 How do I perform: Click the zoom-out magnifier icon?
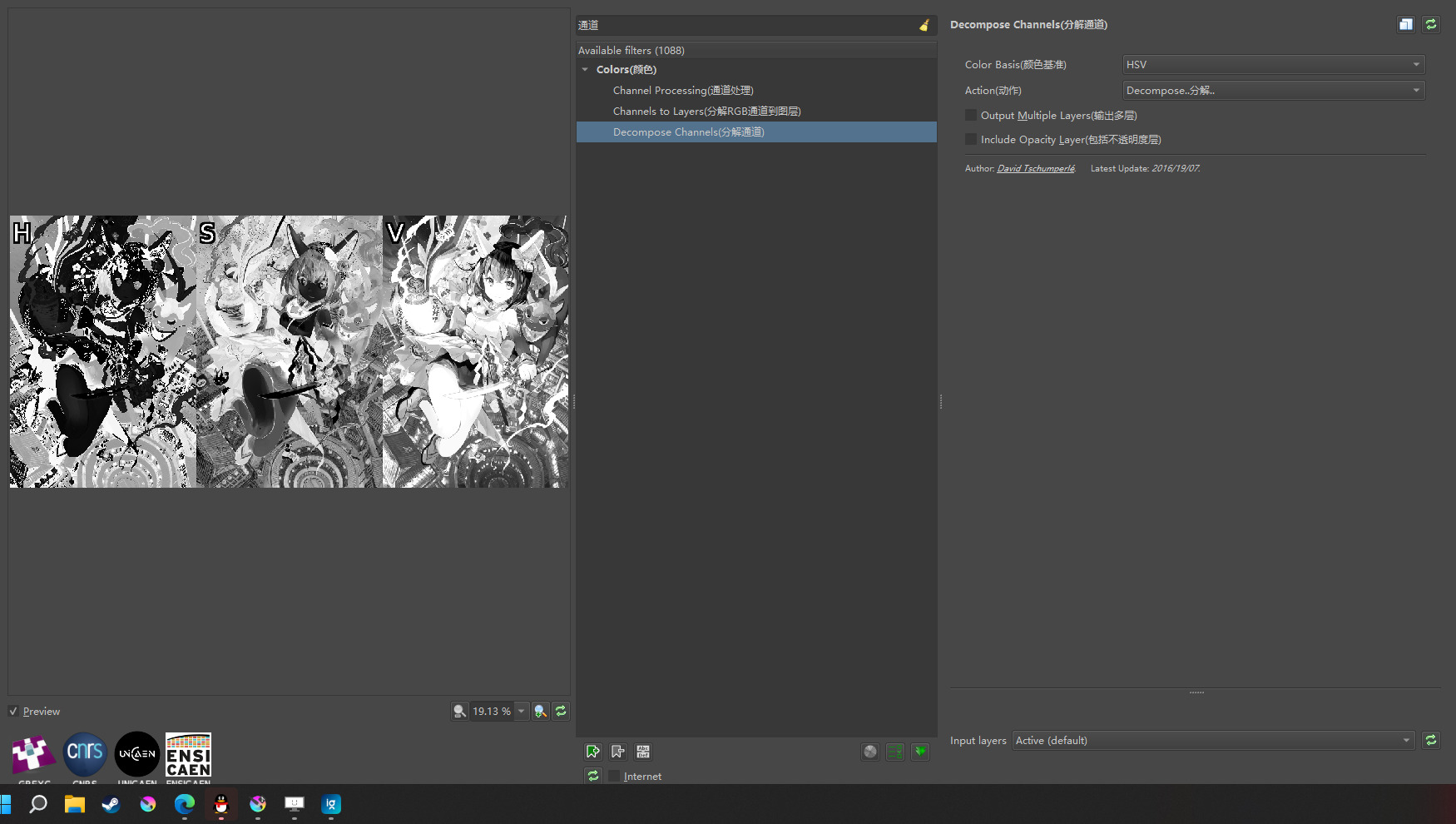click(x=459, y=711)
